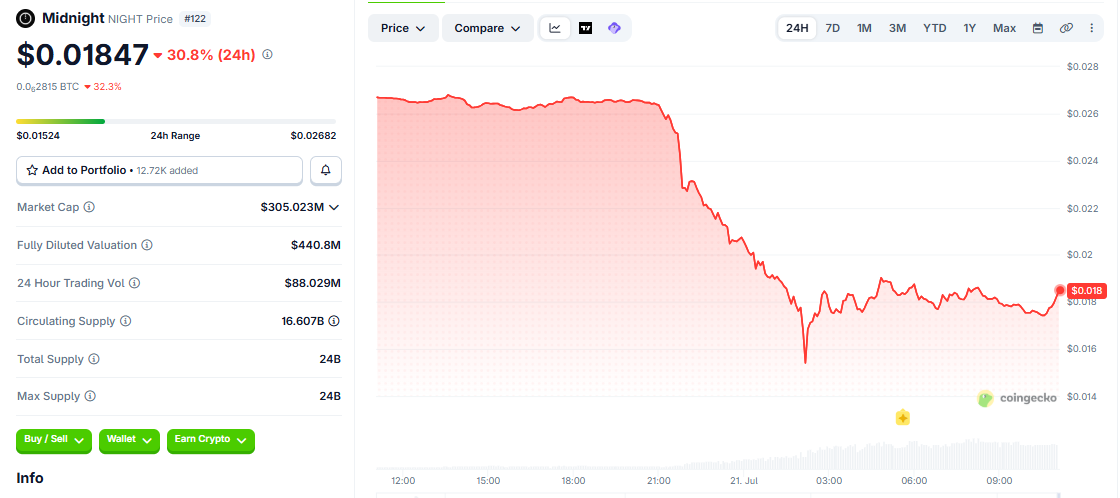Open the Earn Crypto dropdown
1120x498 pixels.
tap(211, 440)
